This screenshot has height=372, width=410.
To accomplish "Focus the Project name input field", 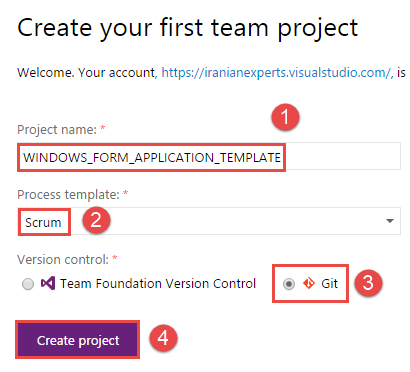I will pos(209,157).
